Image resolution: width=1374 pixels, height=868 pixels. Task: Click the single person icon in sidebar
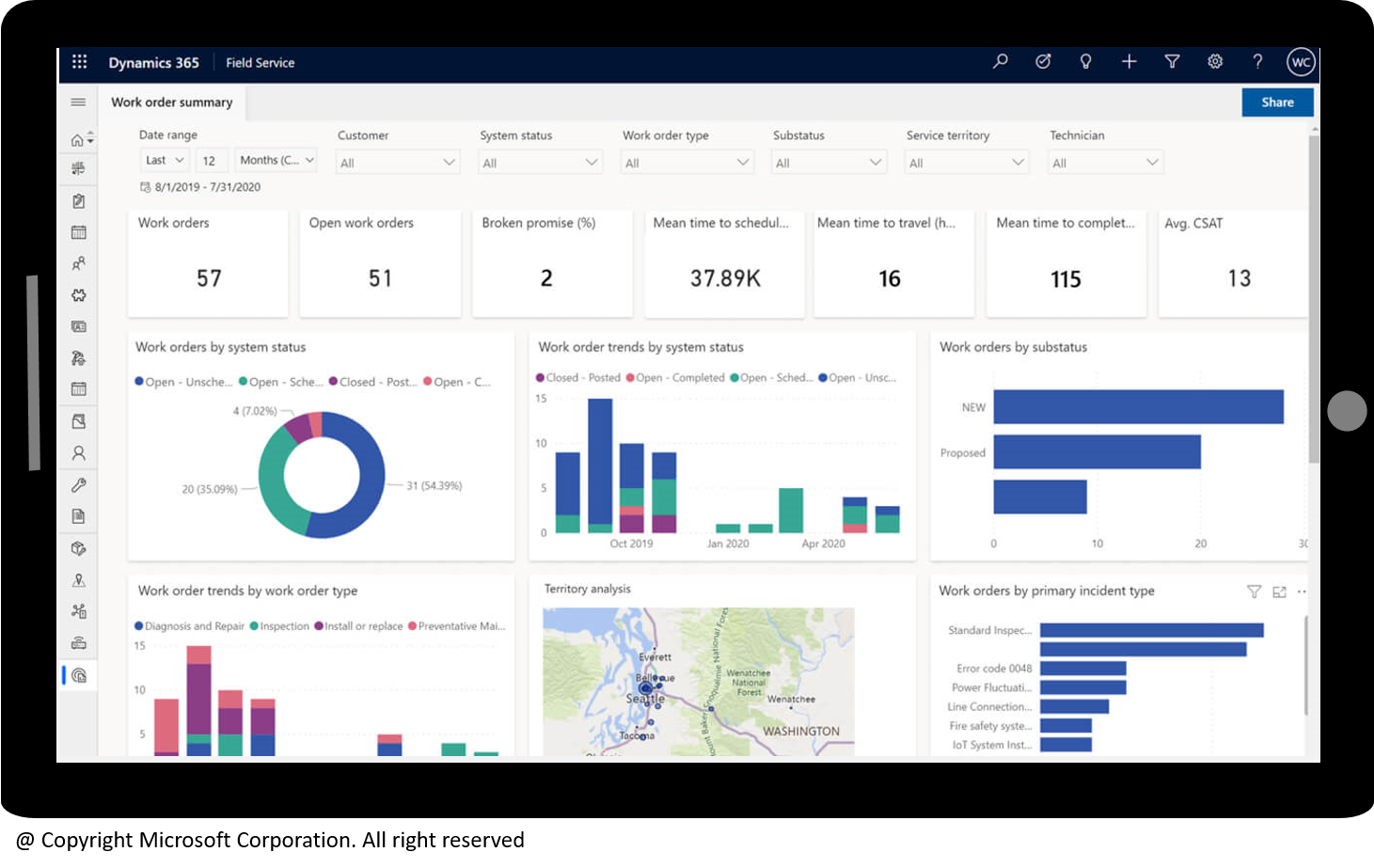pos(79,453)
